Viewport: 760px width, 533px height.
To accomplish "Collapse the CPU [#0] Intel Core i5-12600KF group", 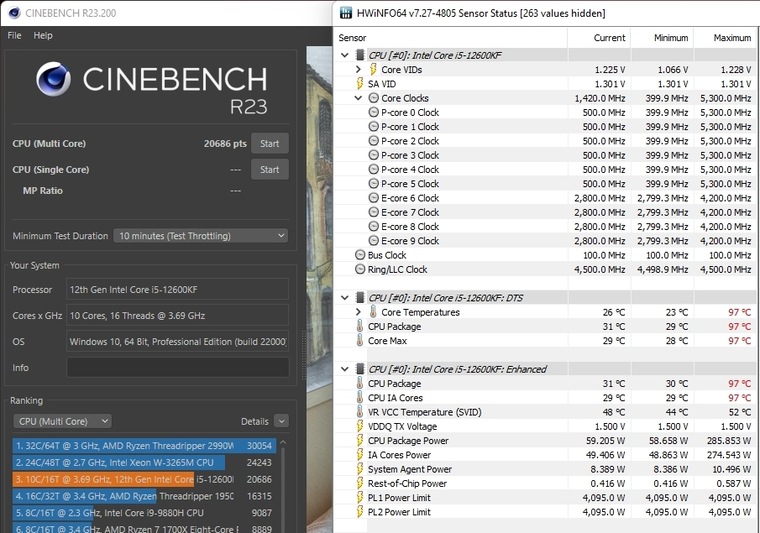I will pyautogui.click(x=345, y=55).
